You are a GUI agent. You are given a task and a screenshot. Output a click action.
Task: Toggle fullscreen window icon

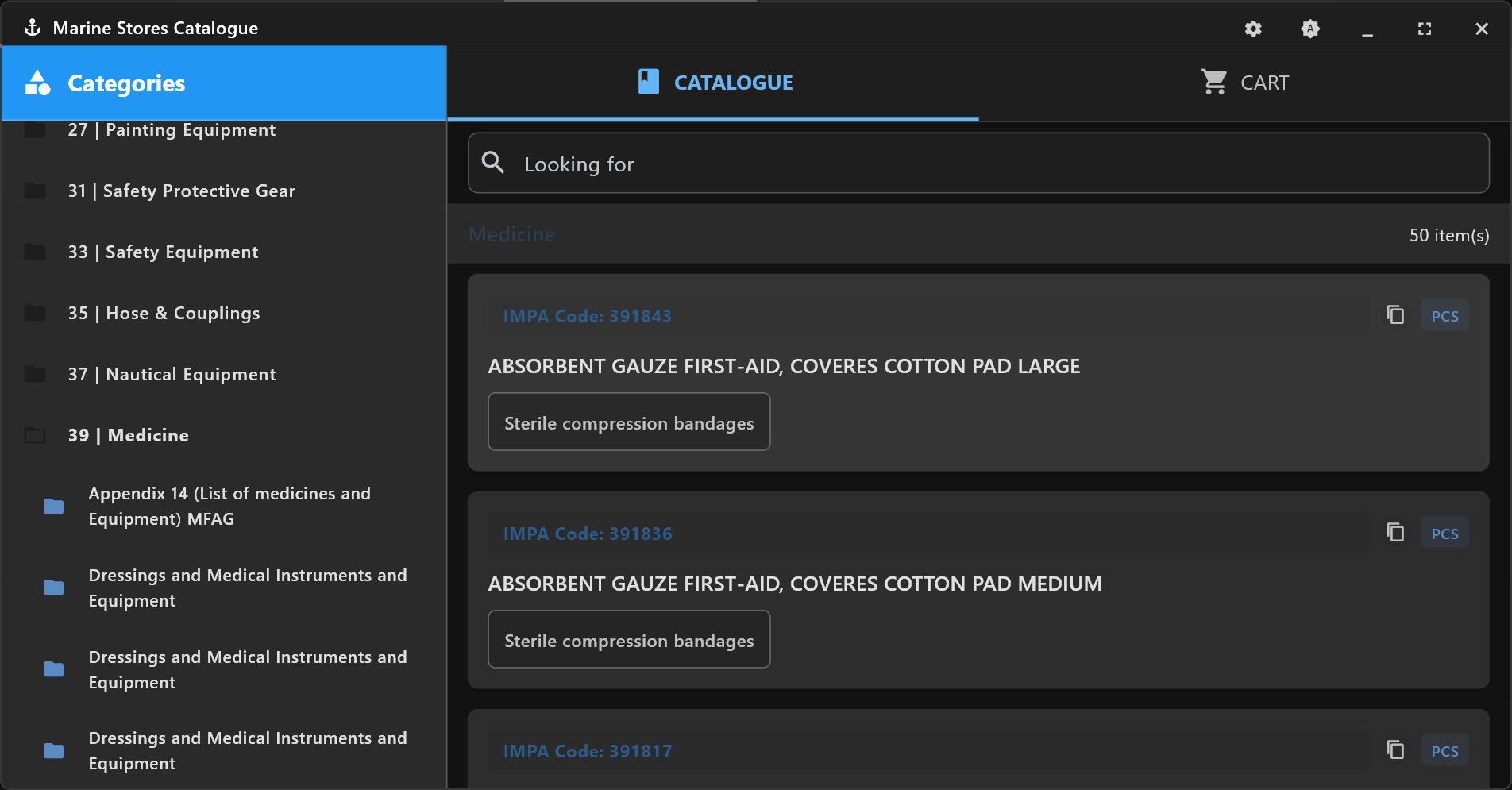point(1425,29)
